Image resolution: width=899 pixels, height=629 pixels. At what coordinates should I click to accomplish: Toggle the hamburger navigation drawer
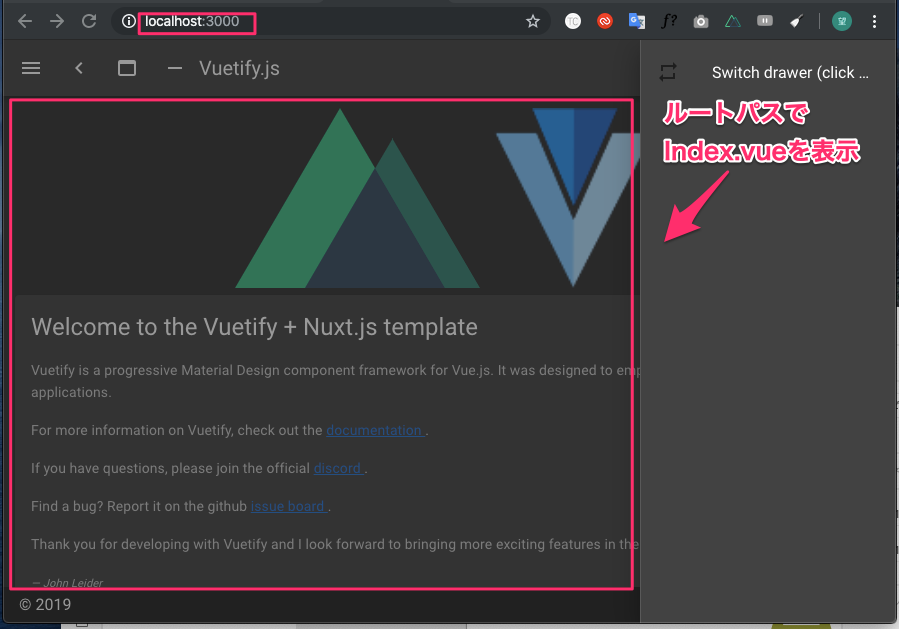click(x=31, y=68)
